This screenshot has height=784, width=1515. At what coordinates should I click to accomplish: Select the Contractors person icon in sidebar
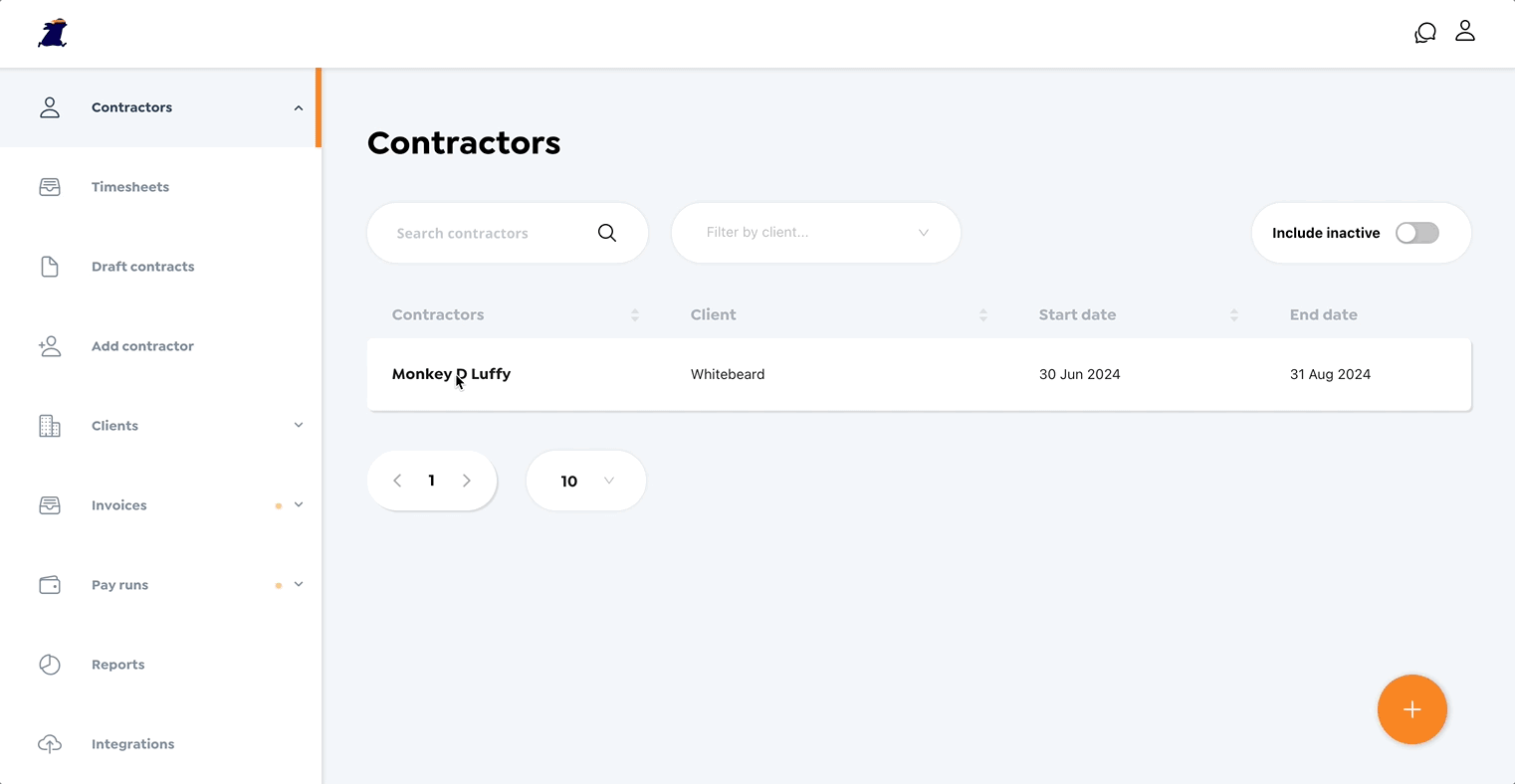click(50, 106)
